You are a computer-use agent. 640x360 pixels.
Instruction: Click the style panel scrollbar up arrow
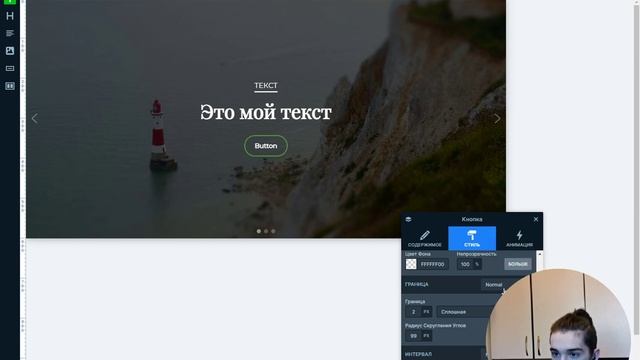(540, 254)
